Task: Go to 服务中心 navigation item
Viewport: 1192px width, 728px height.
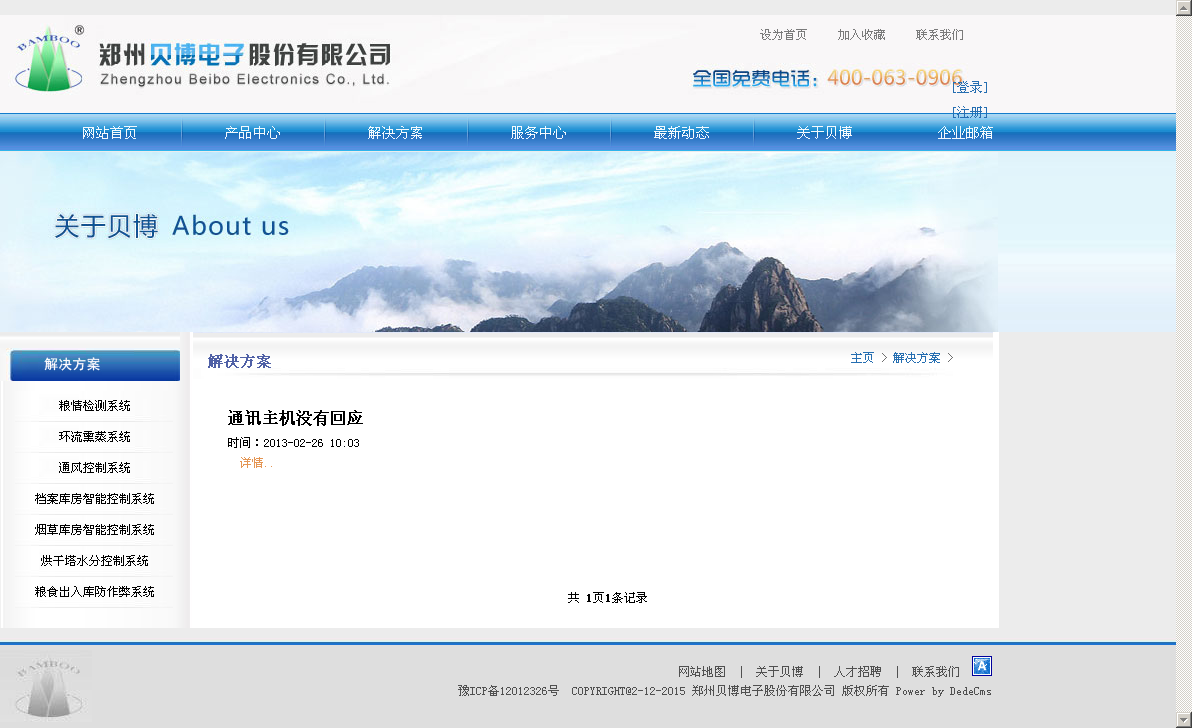Action: pos(538,133)
